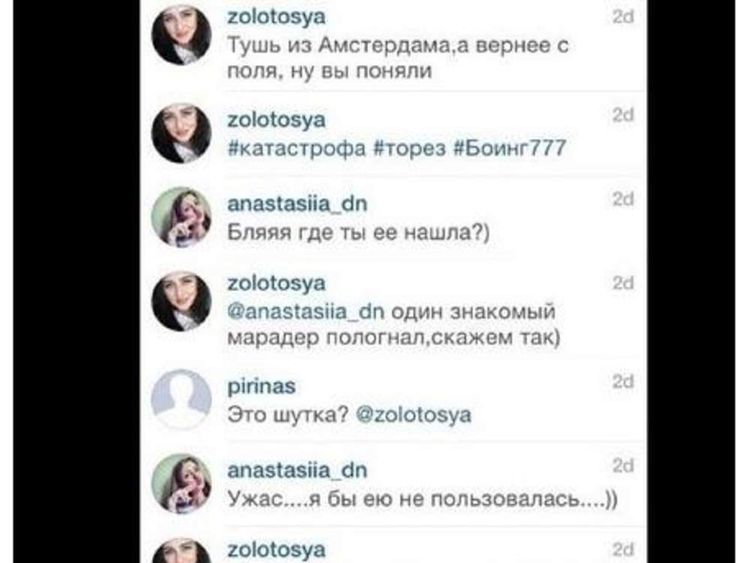Open zolotosya username at the bottom comment

pos(276,550)
